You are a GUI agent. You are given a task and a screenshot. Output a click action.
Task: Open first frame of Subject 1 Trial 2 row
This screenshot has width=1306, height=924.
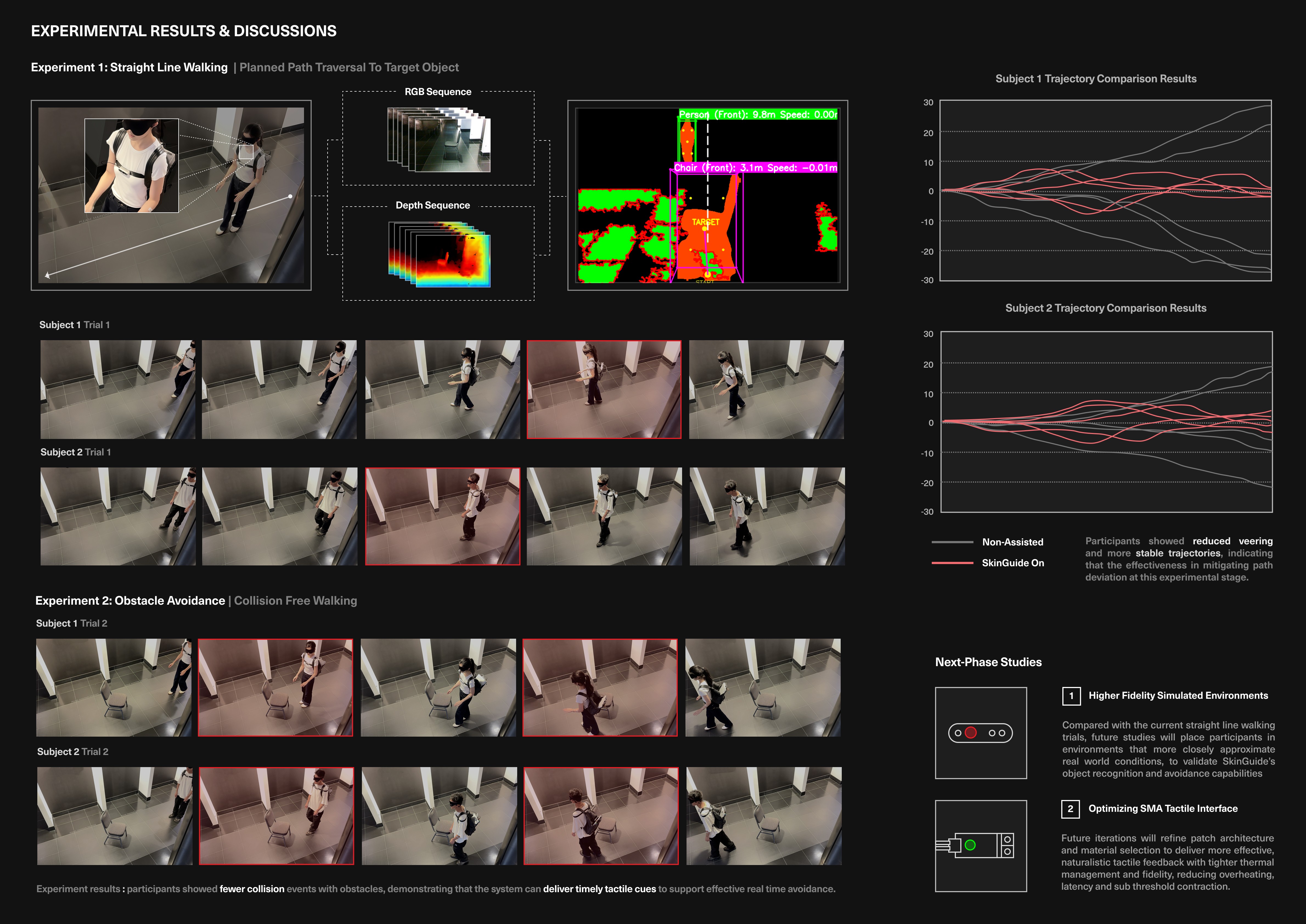tap(114, 687)
